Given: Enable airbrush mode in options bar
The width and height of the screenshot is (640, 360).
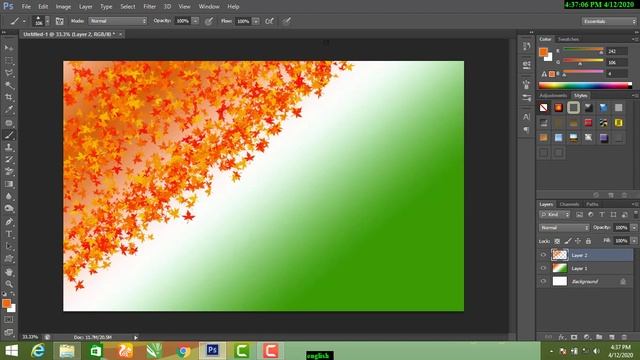Looking at the screenshot, I should 269,21.
